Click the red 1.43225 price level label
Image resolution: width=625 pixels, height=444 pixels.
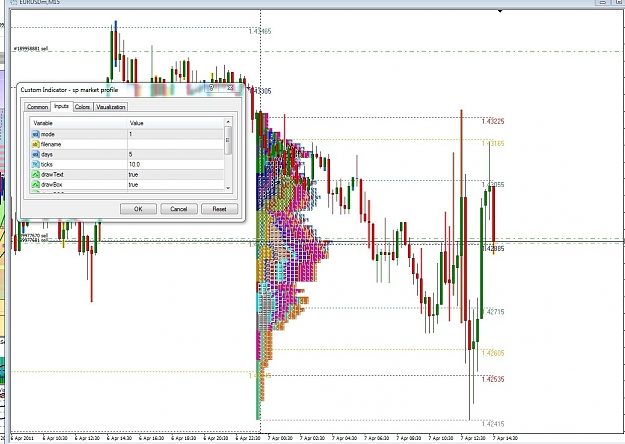coord(493,121)
